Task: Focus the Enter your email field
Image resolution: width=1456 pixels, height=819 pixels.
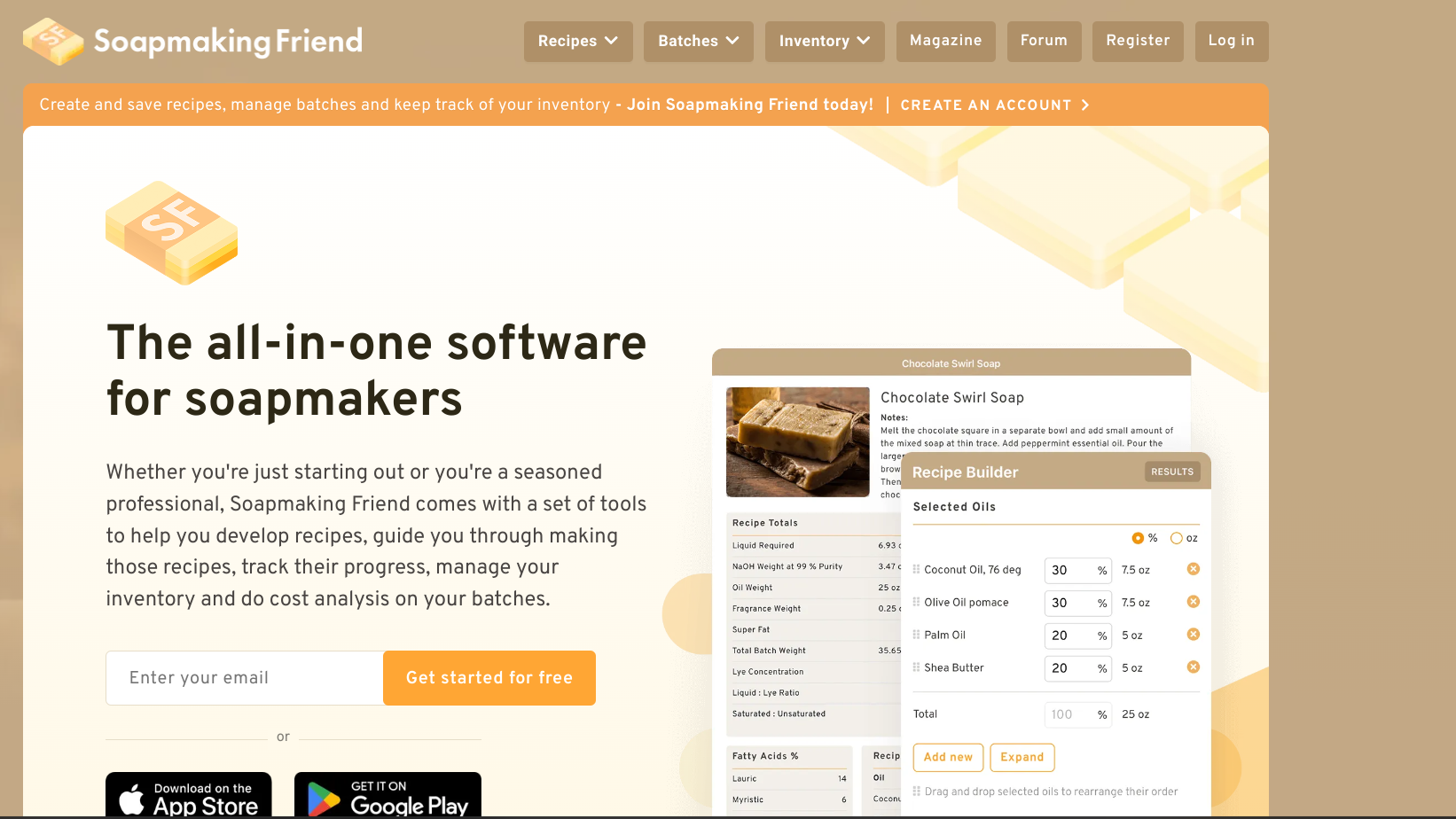Action: (x=245, y=678)
